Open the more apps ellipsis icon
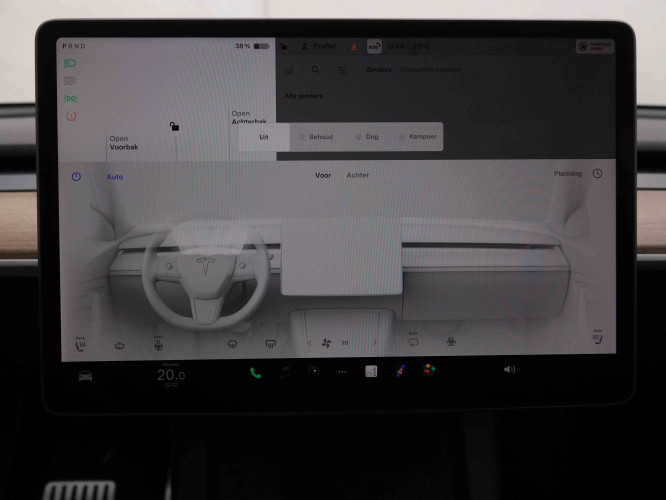The height and width of the screenshot is (500, 666). point(342,371)
